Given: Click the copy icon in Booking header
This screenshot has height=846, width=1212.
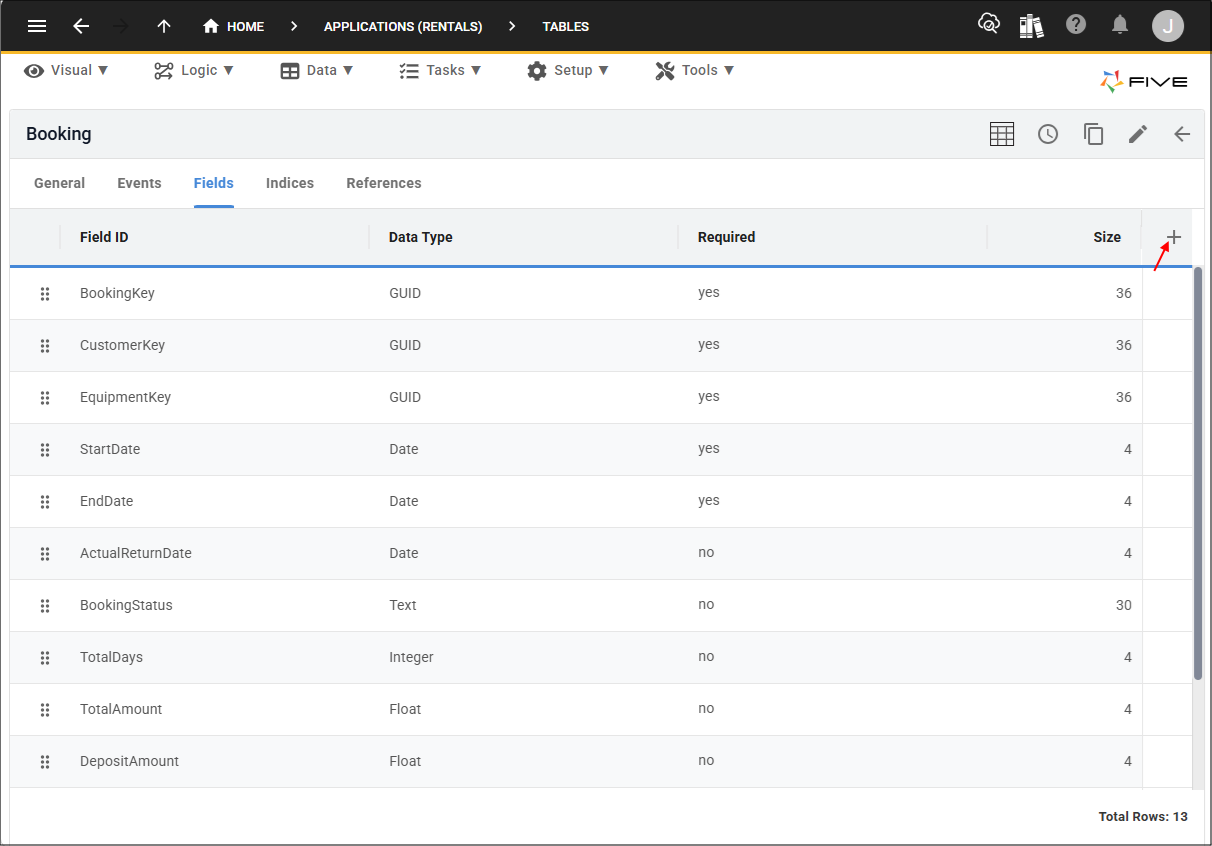Looking at the screenshot, I should 1093,134.
